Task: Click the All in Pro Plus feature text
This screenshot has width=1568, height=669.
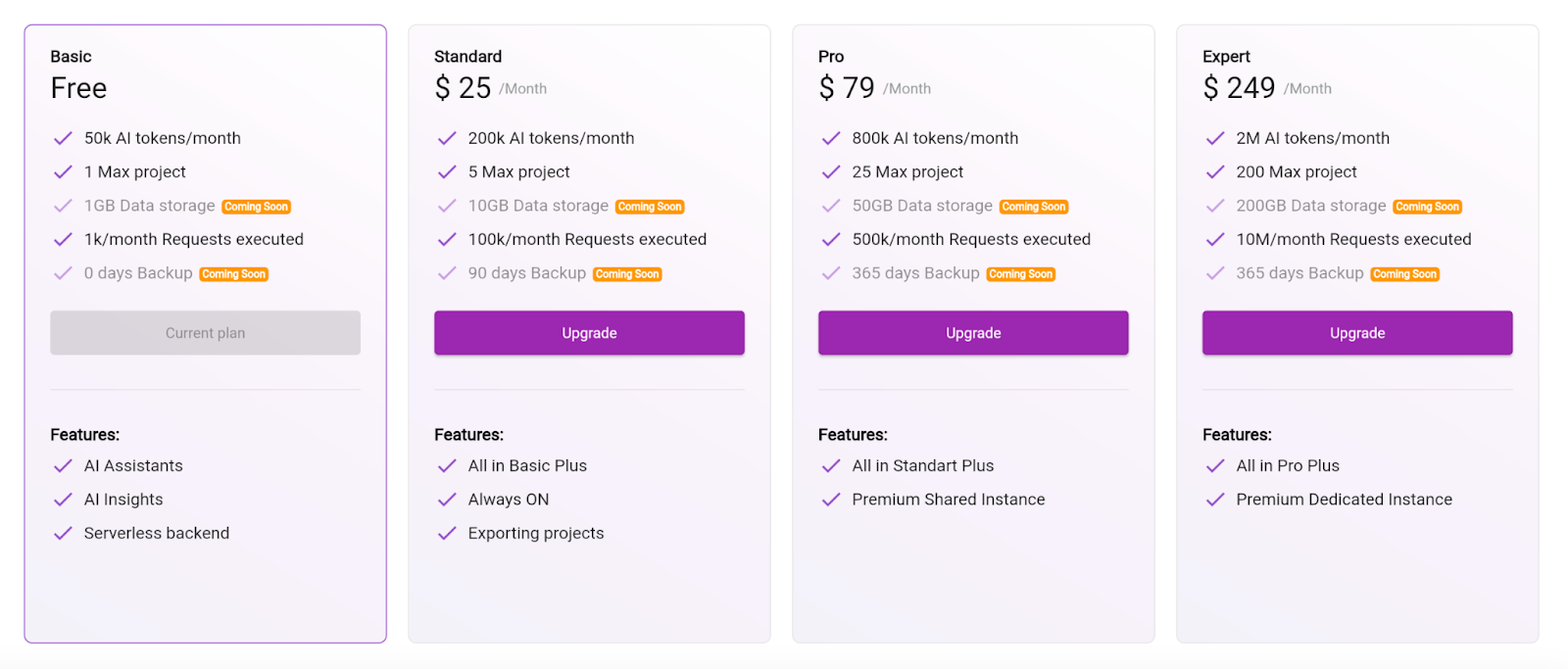Action: 1288,466
